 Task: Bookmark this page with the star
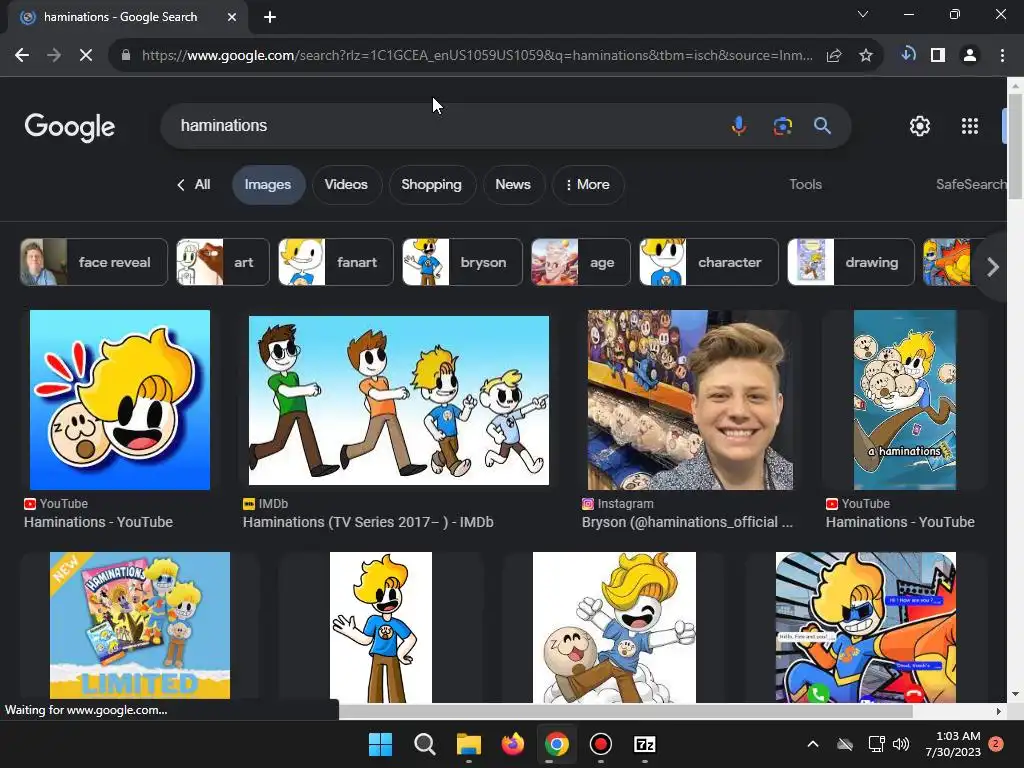pos(866,56)
